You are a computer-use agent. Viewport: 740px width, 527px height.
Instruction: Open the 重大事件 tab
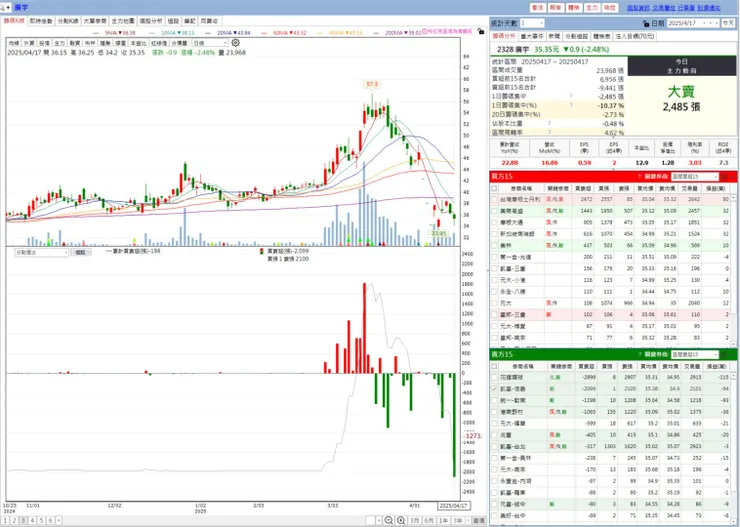(532, 36)
